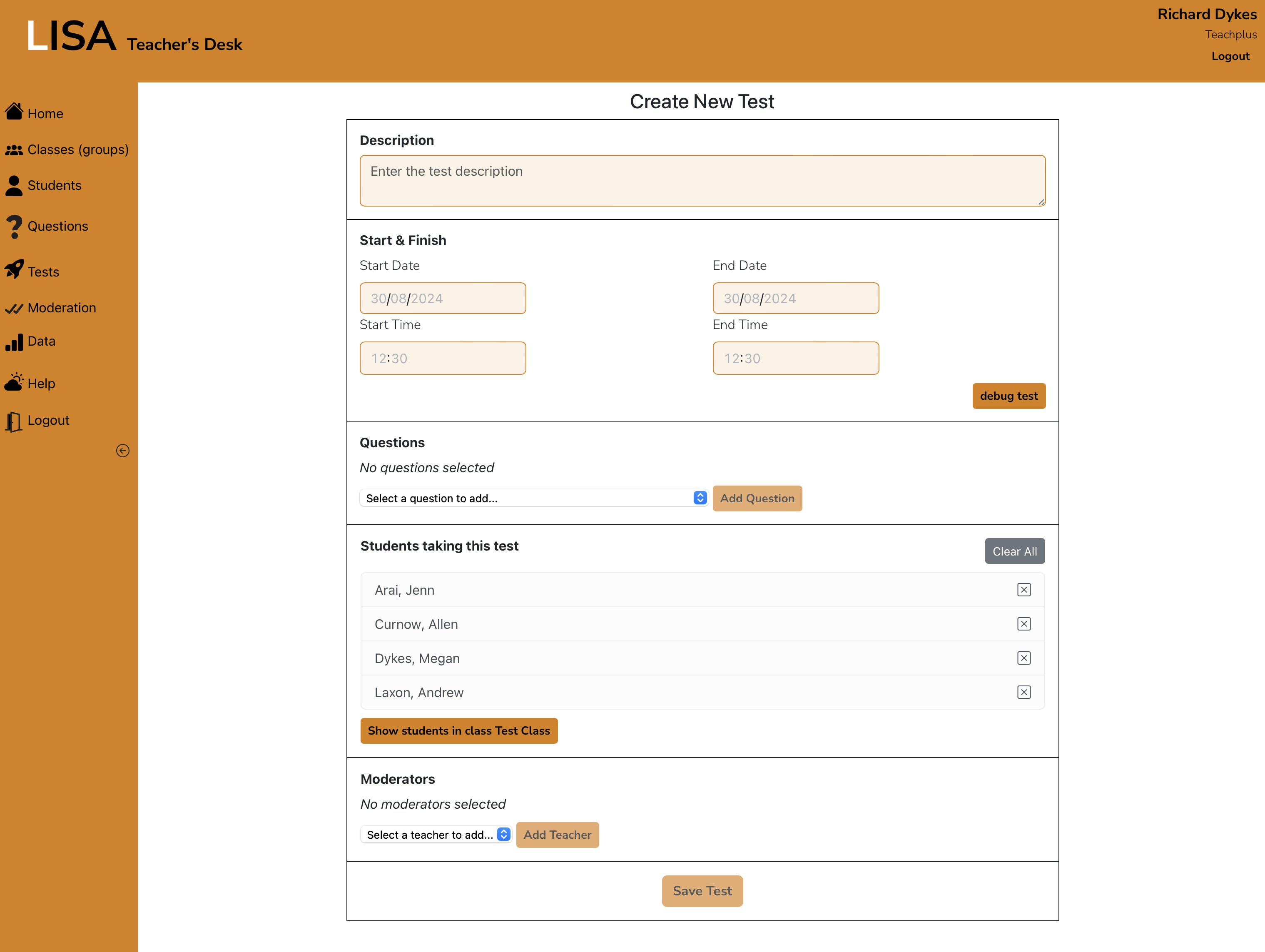Click the Moderation double-check icon
Screen dimensions: 1265x952
(14, 308)
